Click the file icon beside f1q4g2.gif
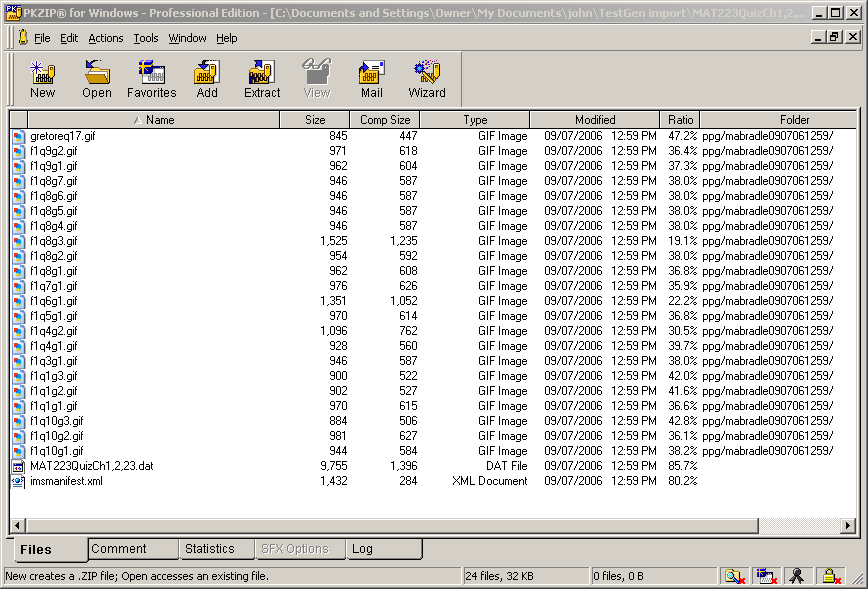Viewport: 868px width, 589px height. pyautogui.click(x=19, y=331)
